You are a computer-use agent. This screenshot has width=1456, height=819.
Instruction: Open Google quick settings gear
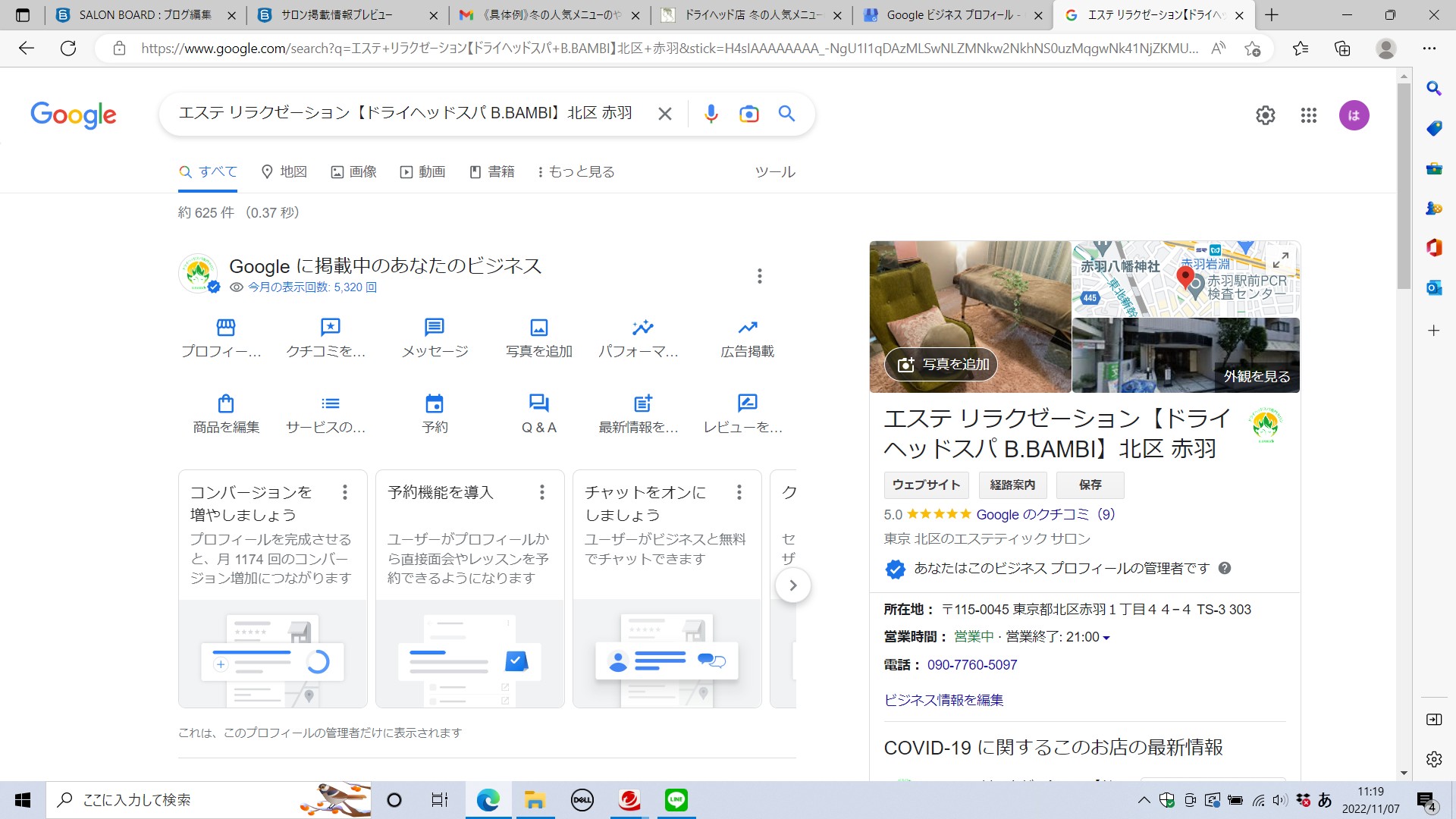(1265, 115)
